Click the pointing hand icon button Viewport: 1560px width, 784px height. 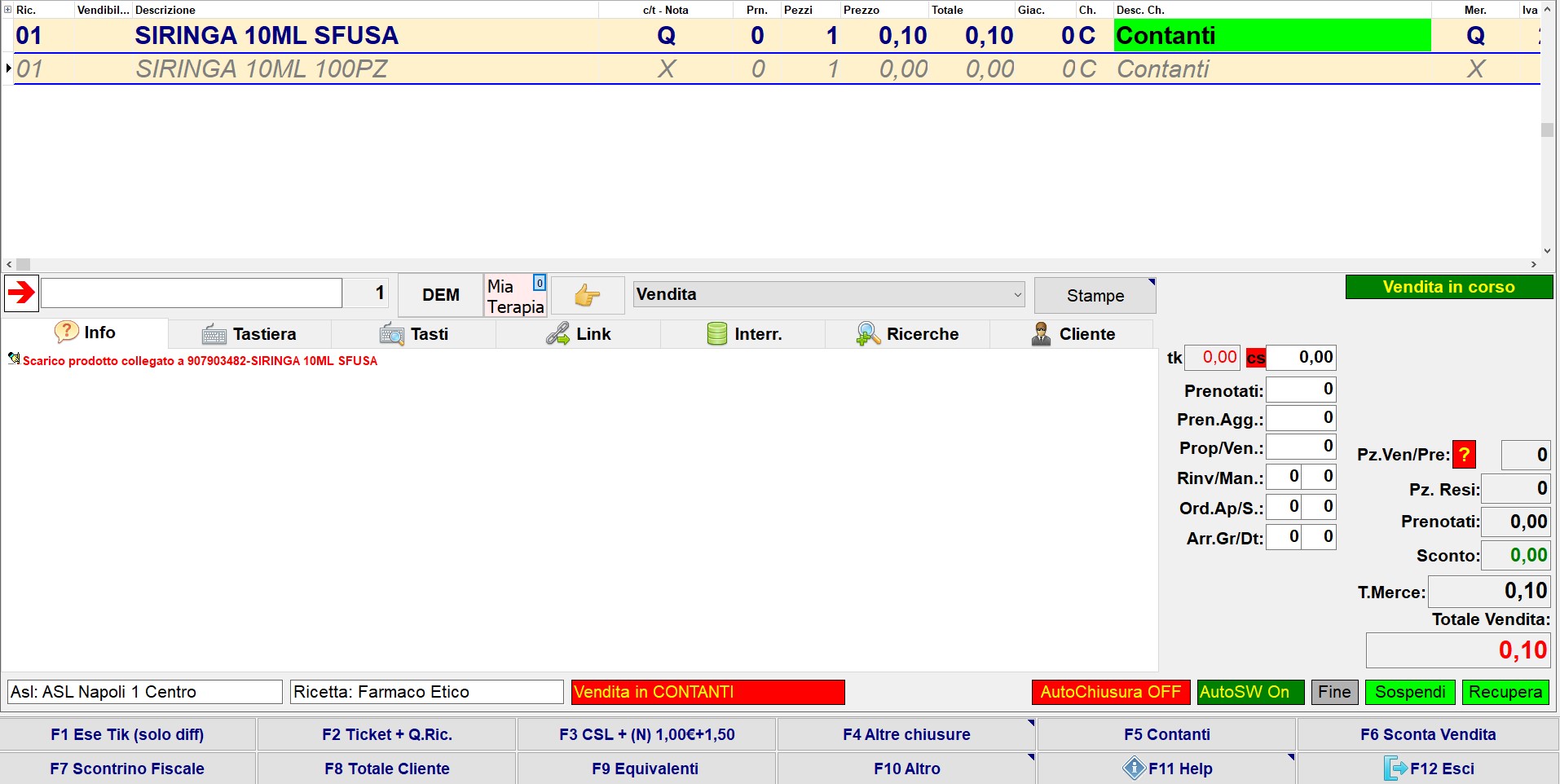click(x=587, y=295)
